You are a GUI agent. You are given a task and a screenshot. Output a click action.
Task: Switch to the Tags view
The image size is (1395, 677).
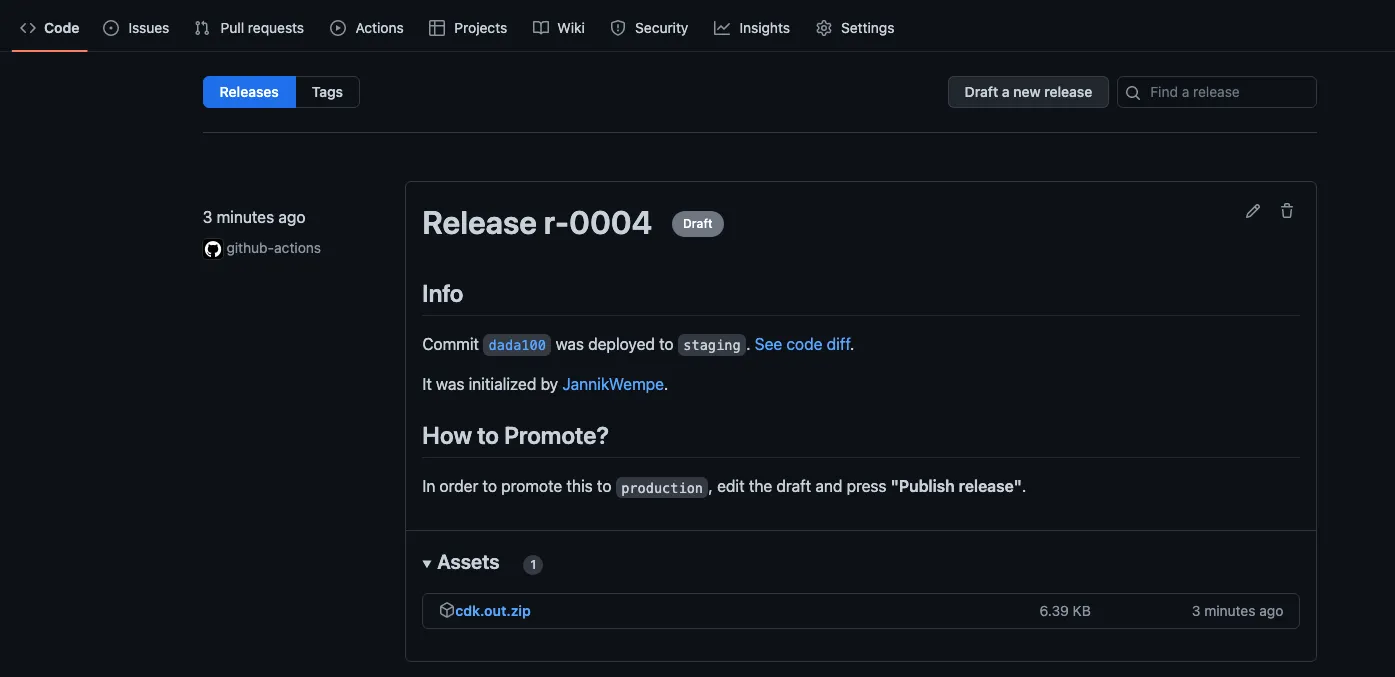coord(327,92)
